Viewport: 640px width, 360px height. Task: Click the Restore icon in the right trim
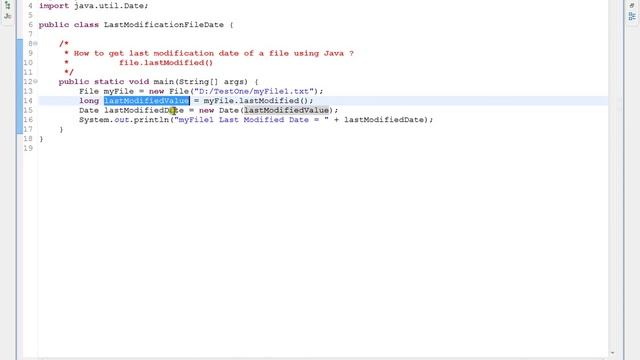(x=632, y=5)
